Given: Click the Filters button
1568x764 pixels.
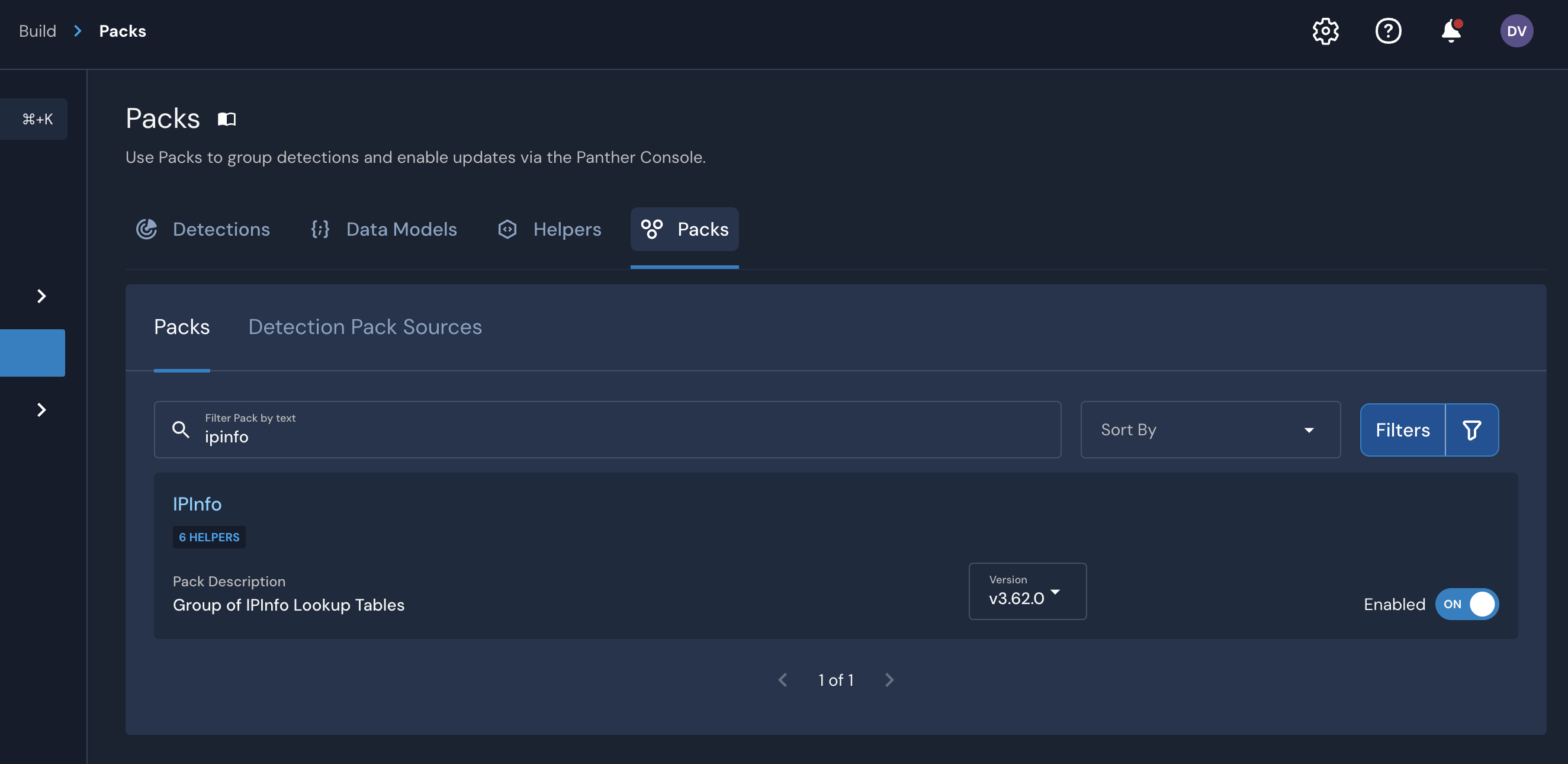Looking at the screenshot, I should tap(1402, 430).
